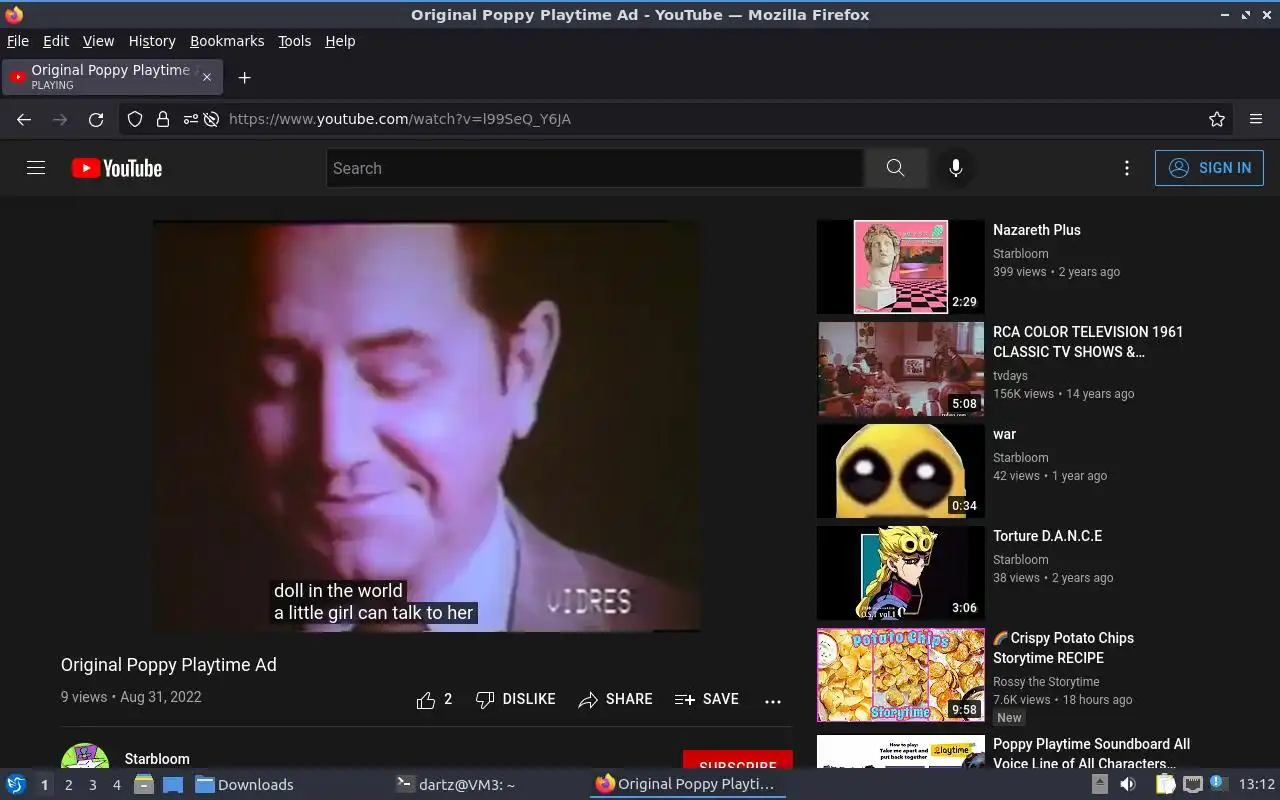1280x800 pixels.
Task: Like the video with thumbs up
Action: pyautogui.click(x=435, y=700)
